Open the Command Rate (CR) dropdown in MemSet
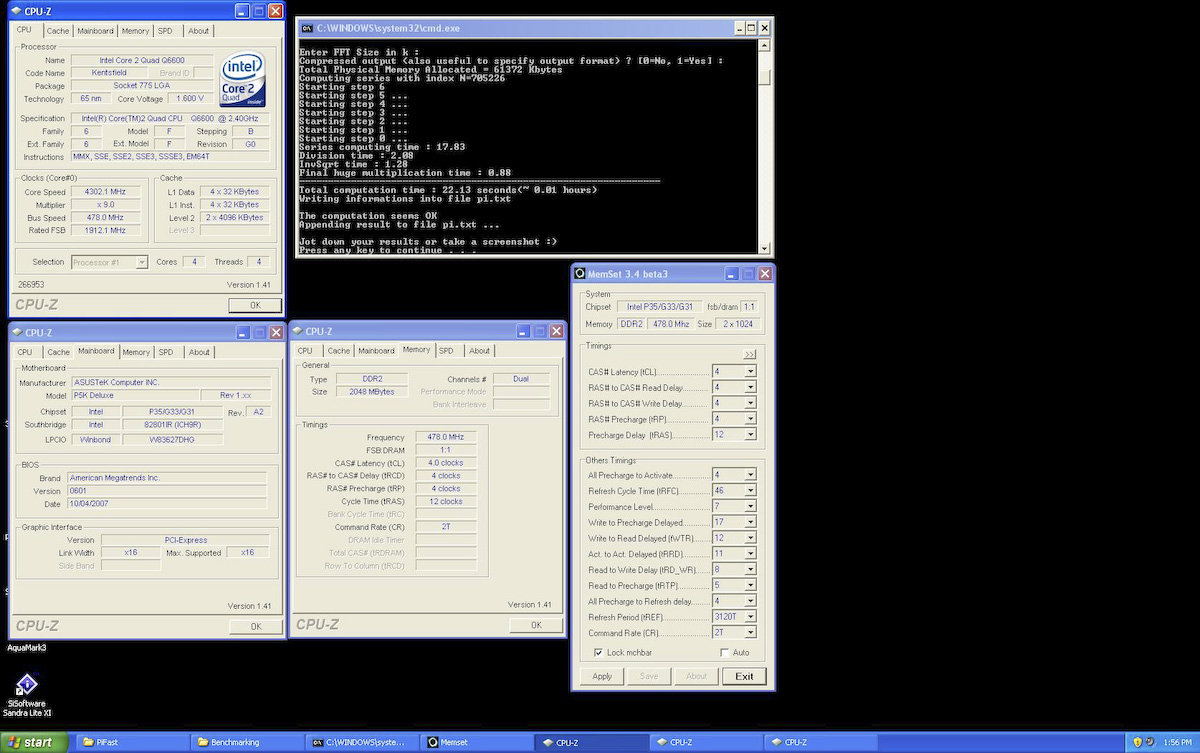 [750, 632]
